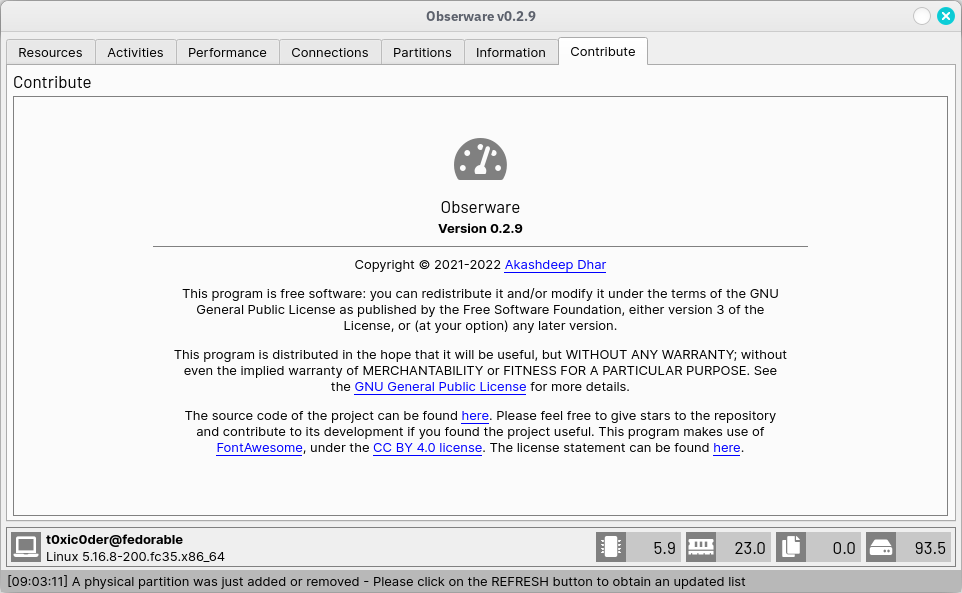Image resolution: width=962 pixels, height=593 pixels.
Task: Click the Obserware speedometer logo
Action: [x=480, y=159]
